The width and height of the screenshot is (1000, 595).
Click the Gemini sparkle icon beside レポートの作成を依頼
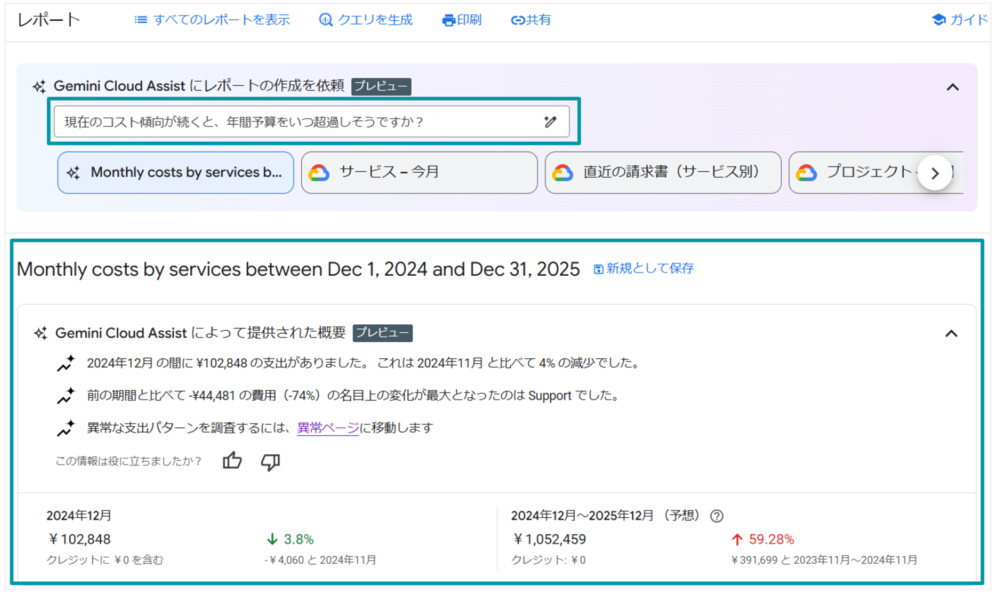pos(39,87)
